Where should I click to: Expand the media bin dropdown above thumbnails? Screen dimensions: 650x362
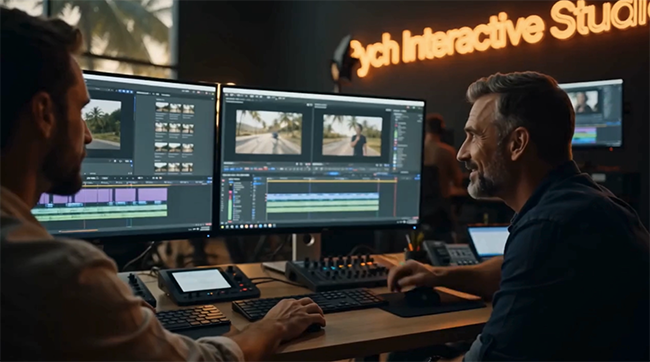pyautogui.click(x=143, y=94)
